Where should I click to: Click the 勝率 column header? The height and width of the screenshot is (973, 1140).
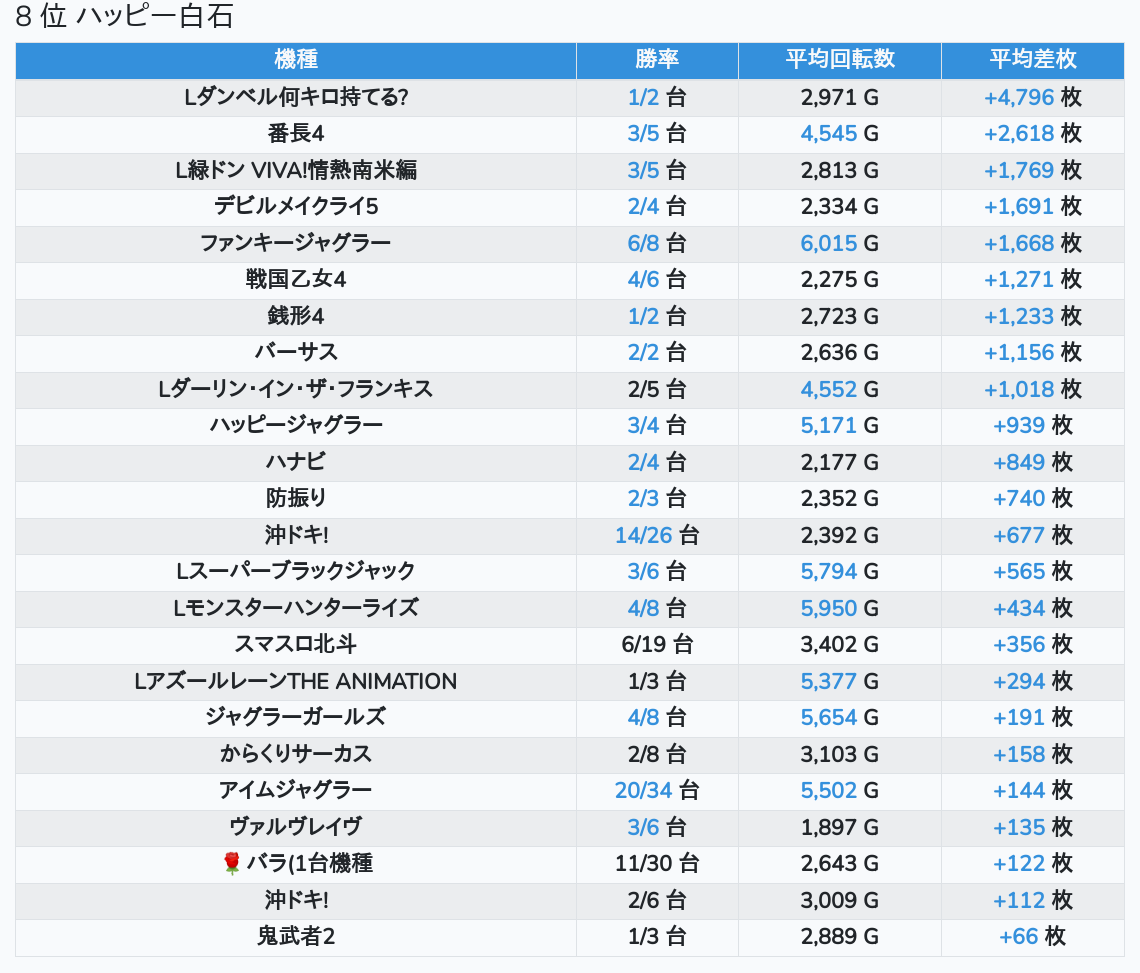click(657, 60)
